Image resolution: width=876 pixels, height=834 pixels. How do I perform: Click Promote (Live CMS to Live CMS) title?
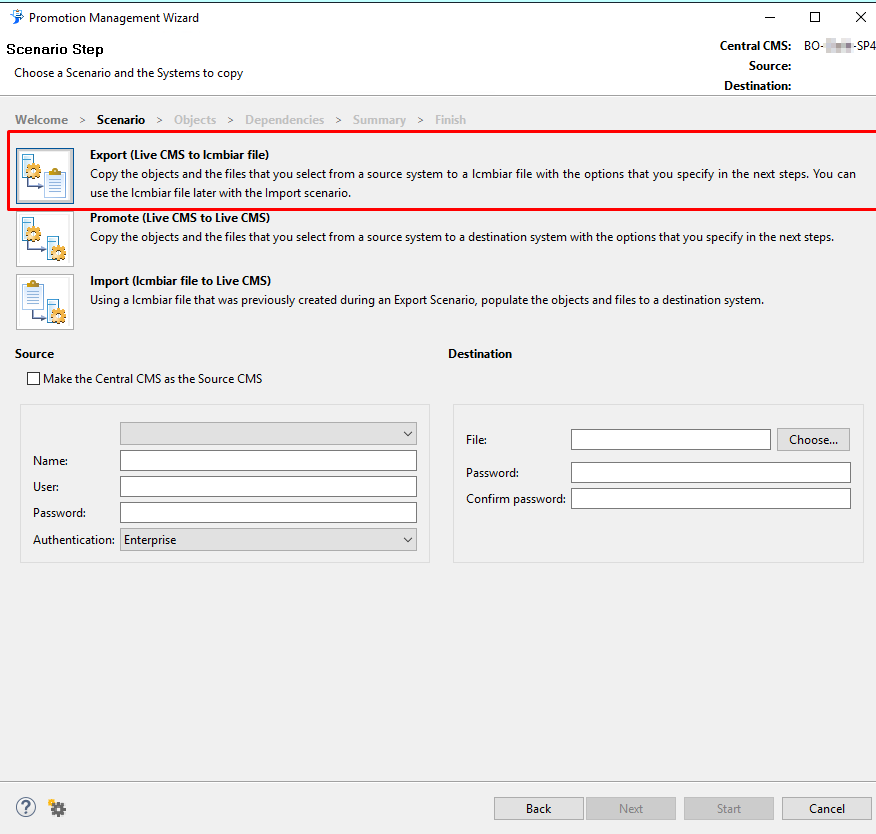(180, 218)
